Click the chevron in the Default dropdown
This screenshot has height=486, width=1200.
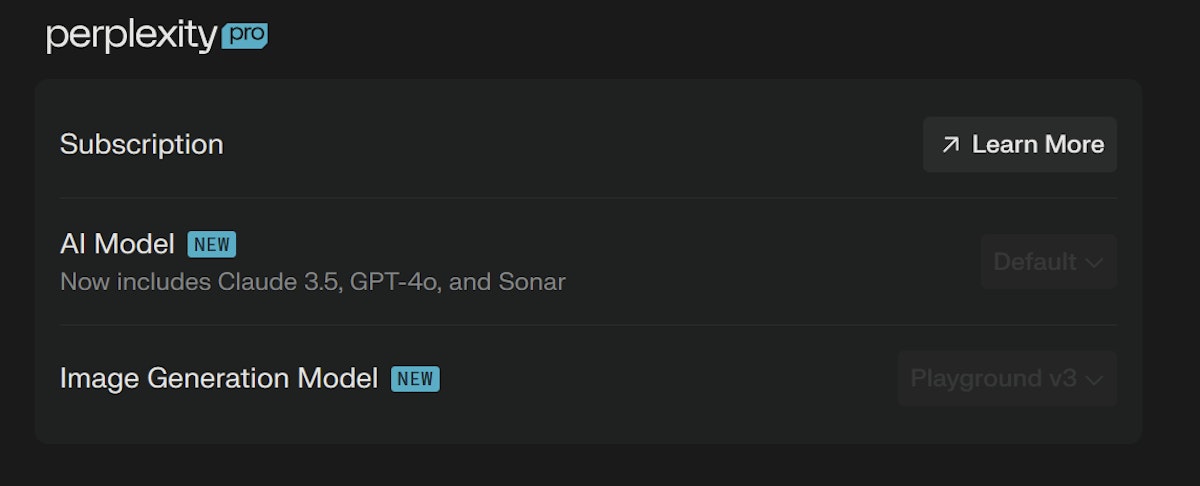pyautogui.click(x=1094, y=263)
